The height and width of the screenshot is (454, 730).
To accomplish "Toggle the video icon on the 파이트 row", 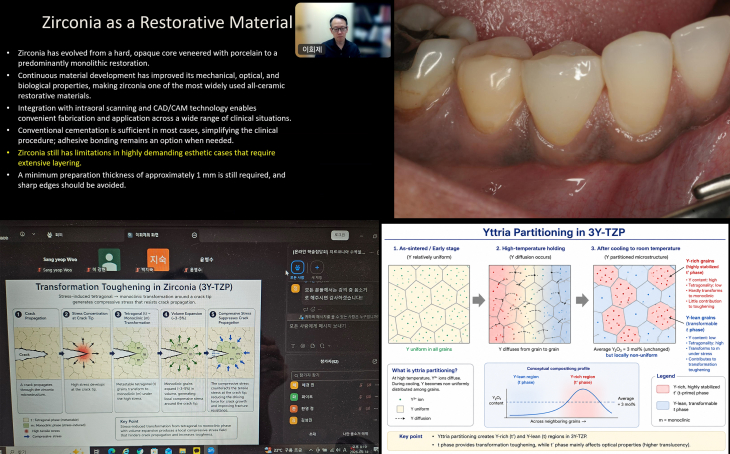I will coord(368,397).
